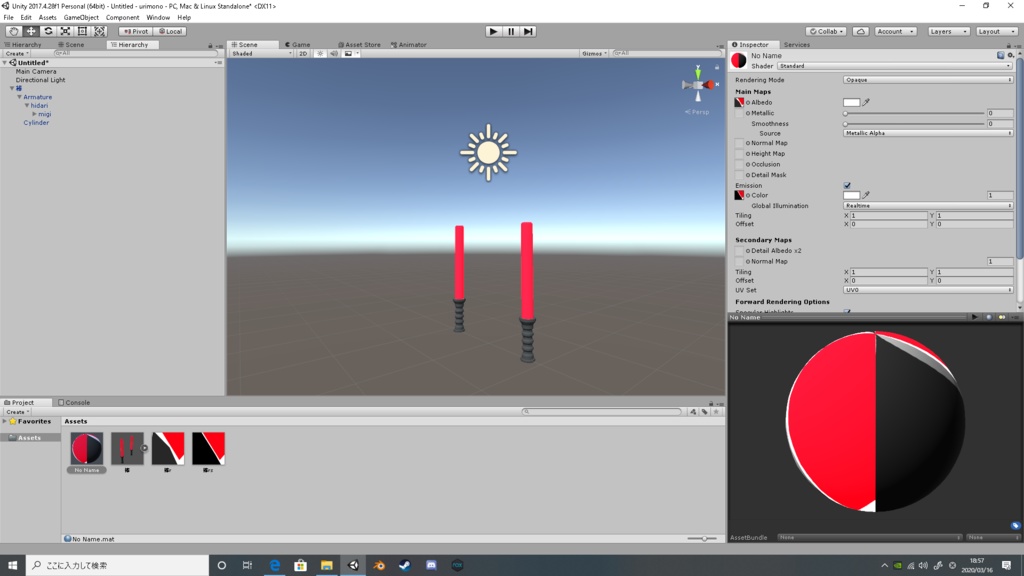Open Hierarchy Create dropdown
Image resolution: width=1024 pixels, height=576 pixels.
[x=17, y=54]
